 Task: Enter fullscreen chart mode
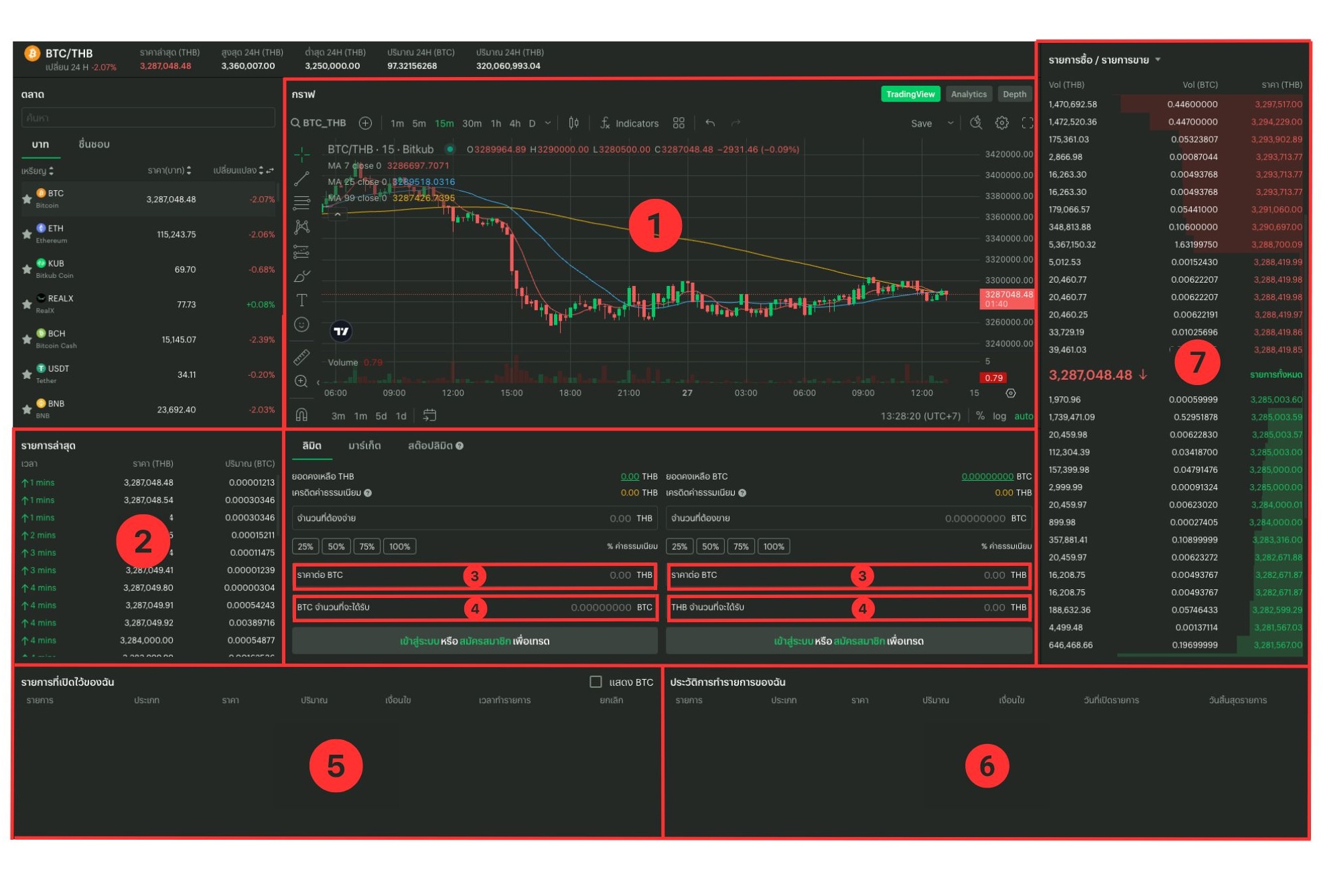pyautogui.click(x=1027, y=123)
